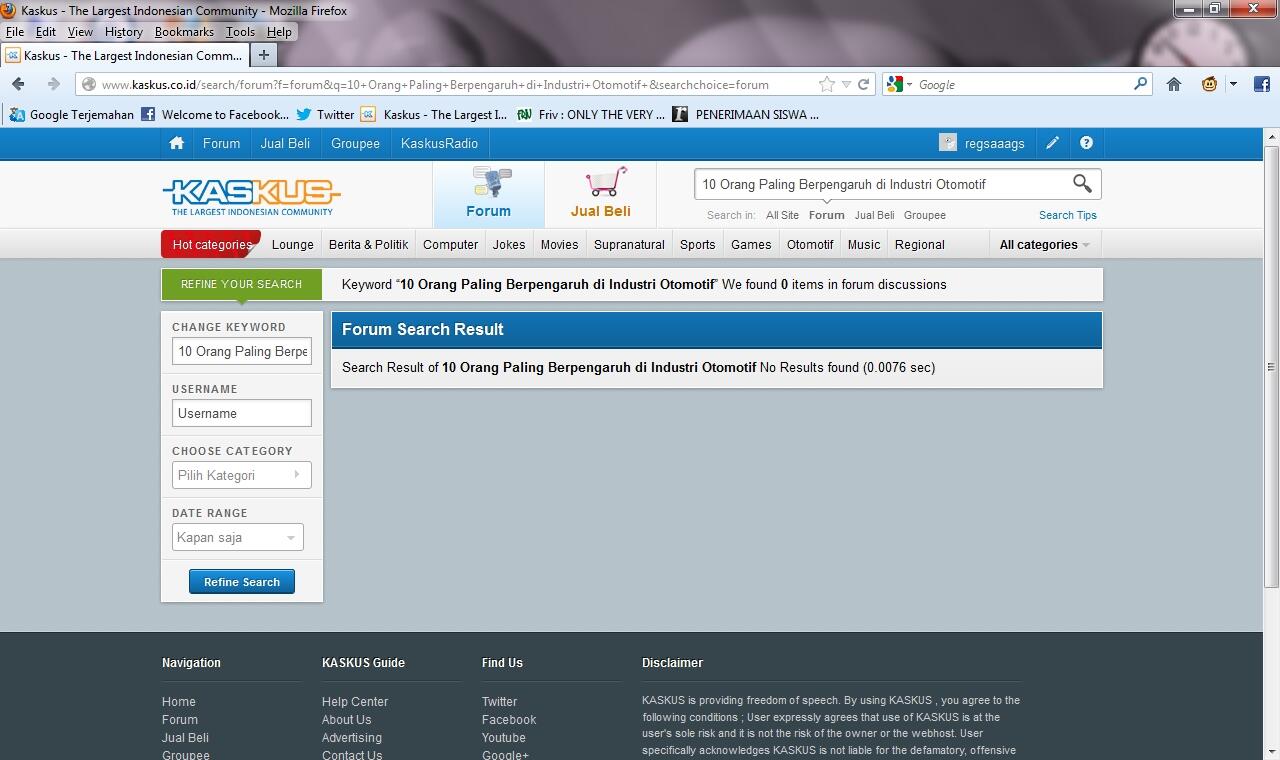Open Firefox home page icon
The height and width of the screenshot is (760, 1280).
pyautogui.click(x=1174, y=85)
